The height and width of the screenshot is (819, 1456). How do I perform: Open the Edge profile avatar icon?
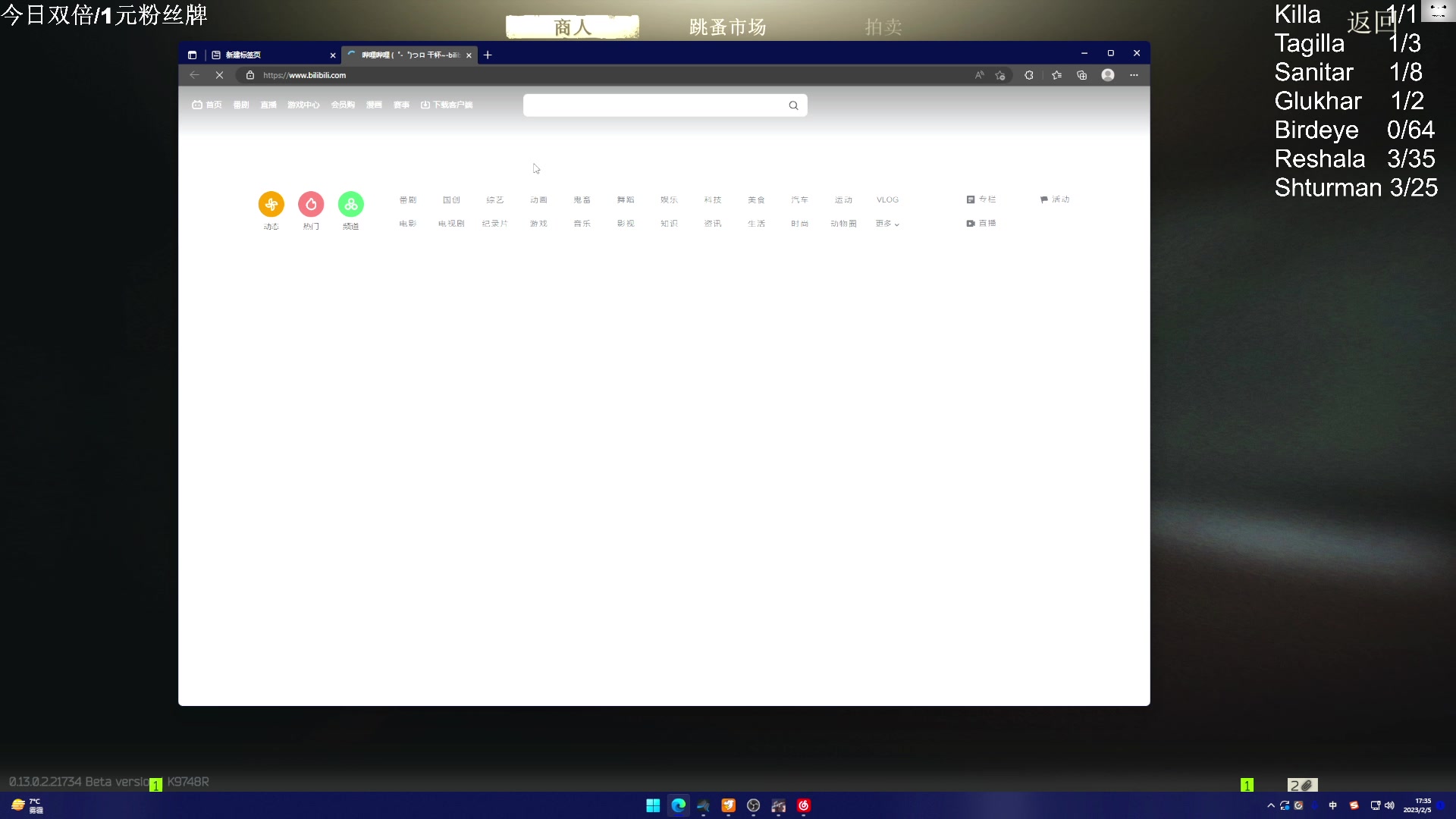(1108, 75)
